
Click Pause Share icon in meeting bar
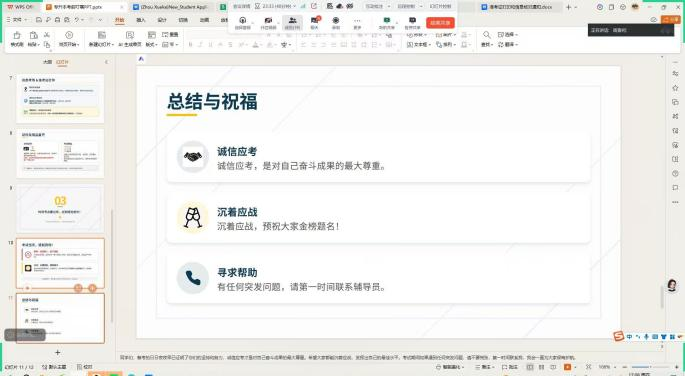point(412,21)
